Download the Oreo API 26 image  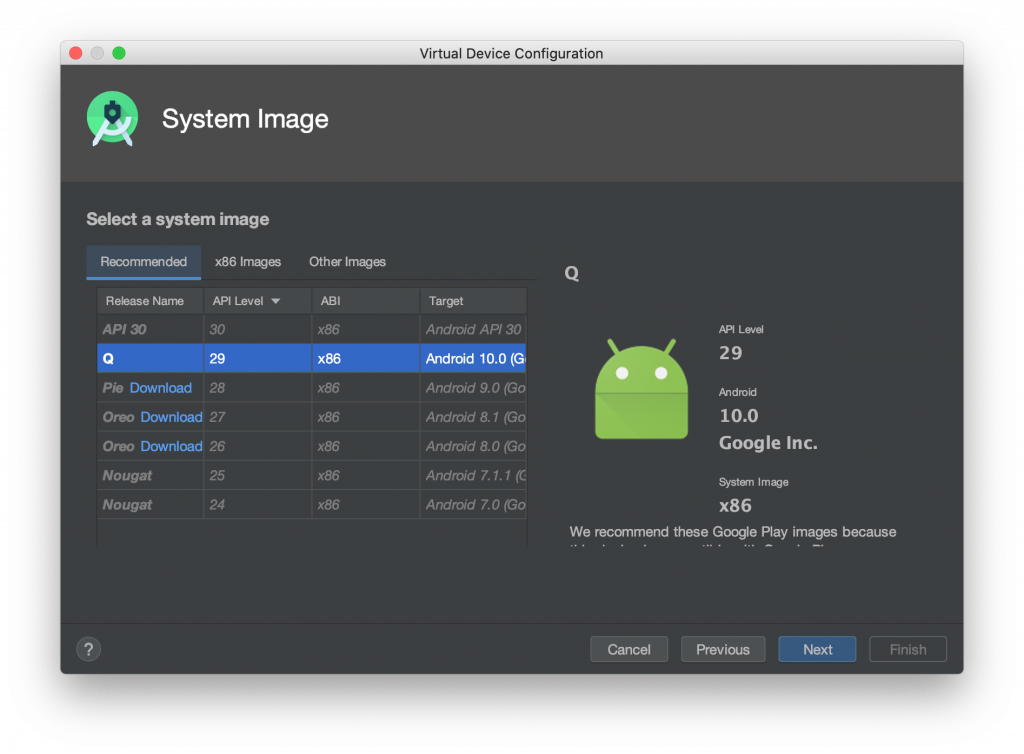[x=171, y=447]
